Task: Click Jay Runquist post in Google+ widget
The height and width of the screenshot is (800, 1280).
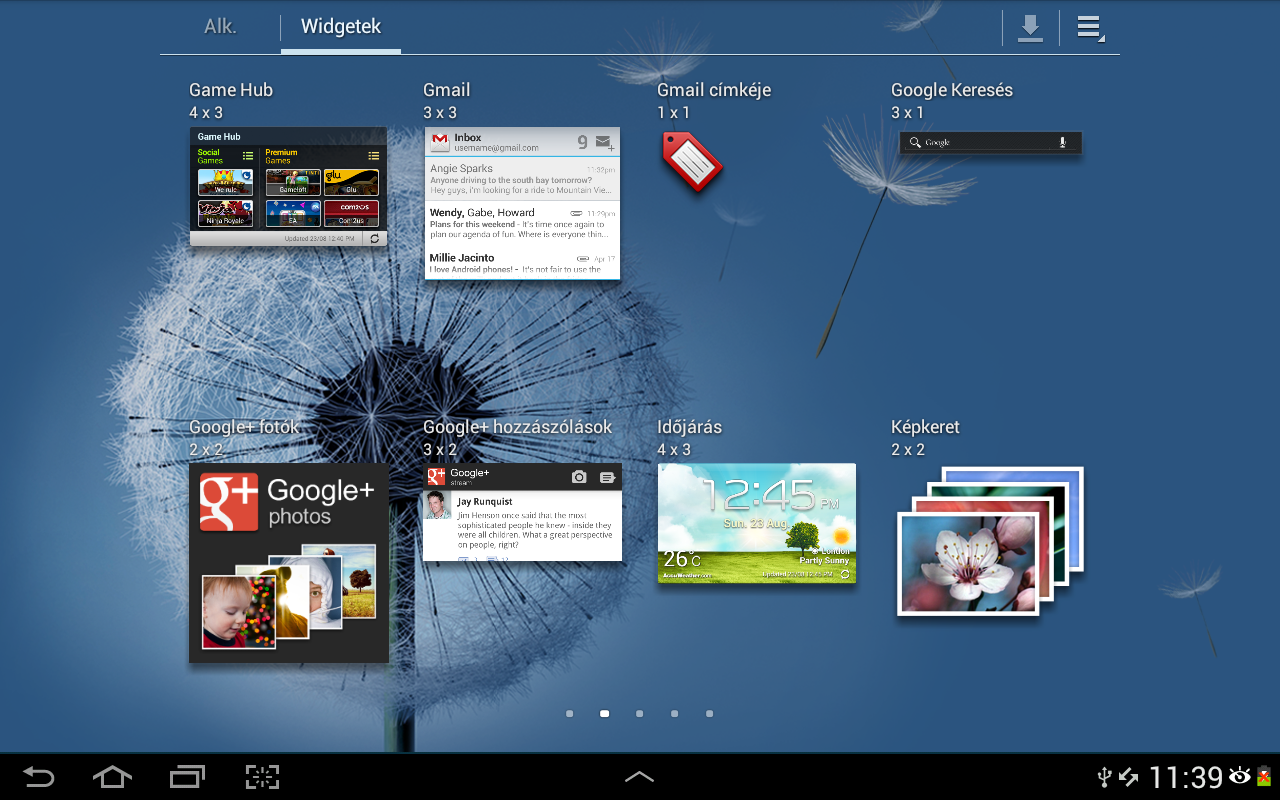Action: (x=522, y=526)
